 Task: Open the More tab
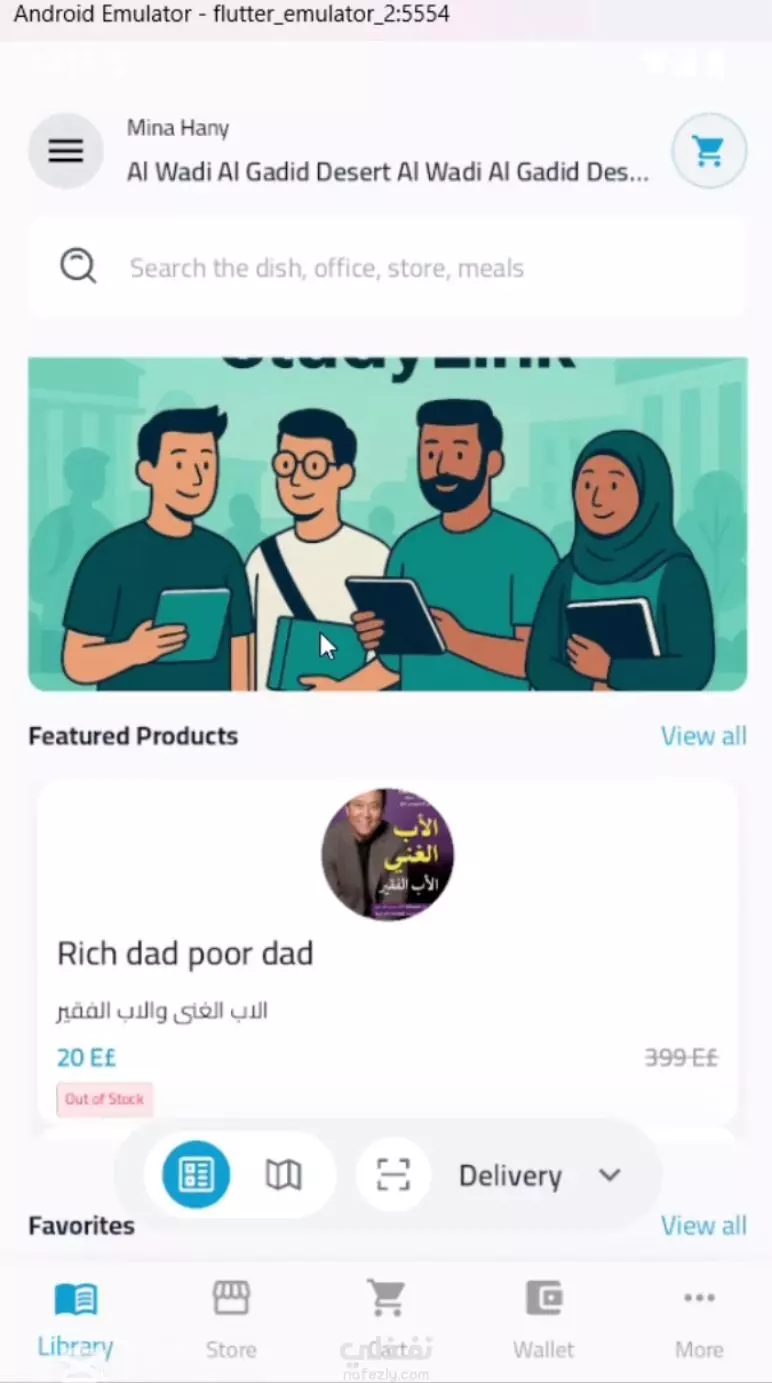pyautogui.click(x=699, y=1319)
